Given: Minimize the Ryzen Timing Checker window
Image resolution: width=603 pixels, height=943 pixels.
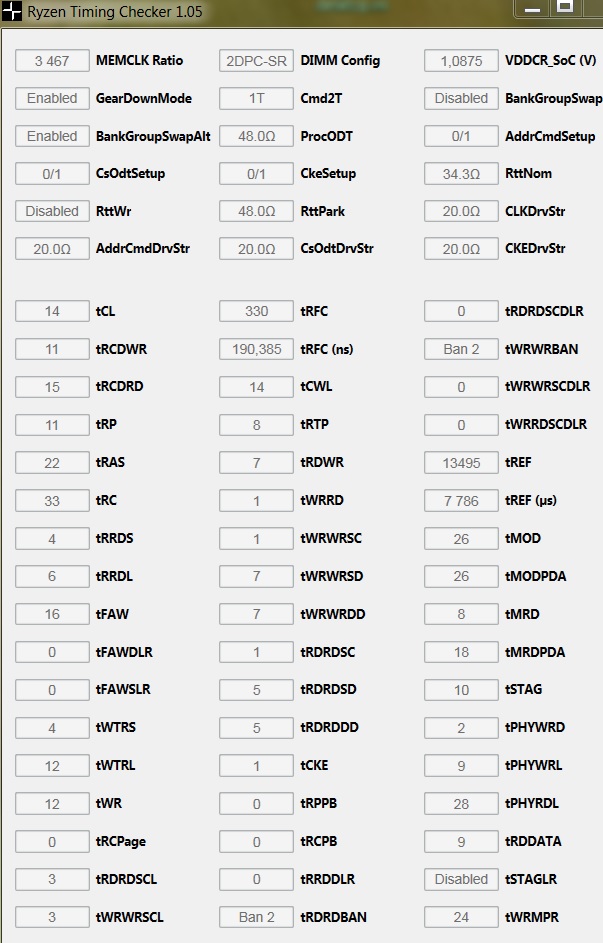Looking at the screenshot, I should pos(532,9).
